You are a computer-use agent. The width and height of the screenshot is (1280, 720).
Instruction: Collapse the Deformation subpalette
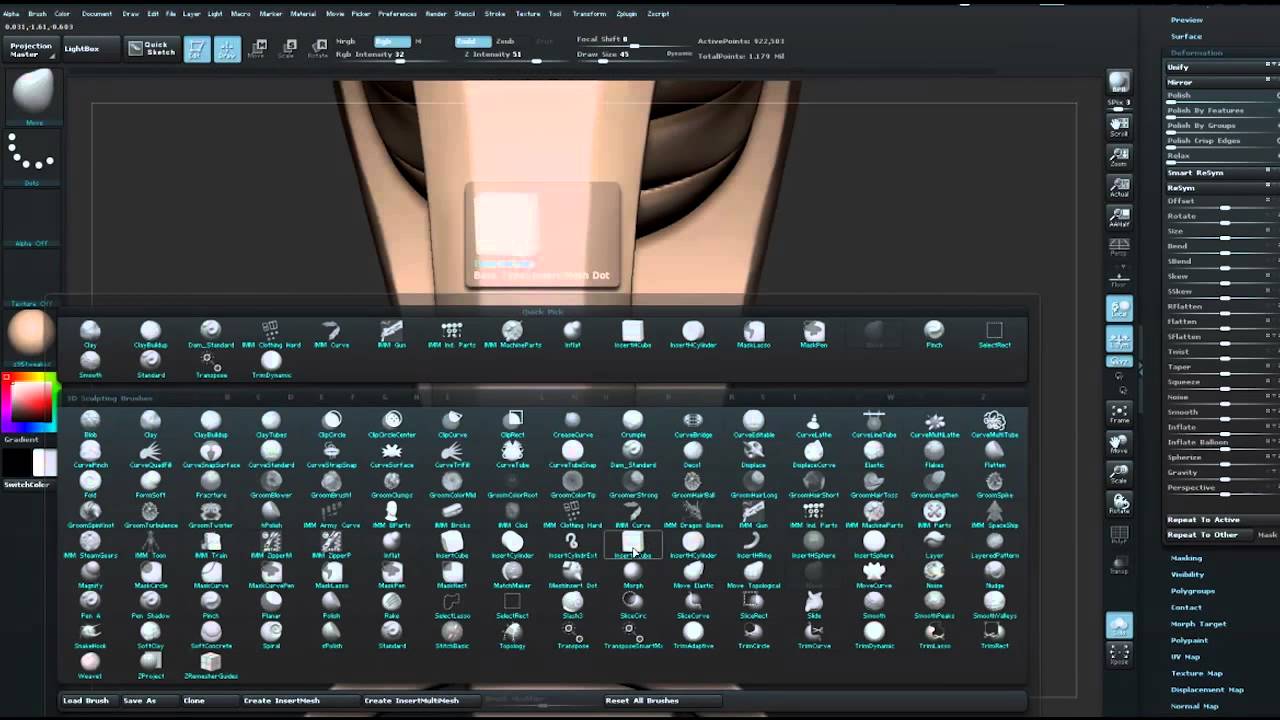[x=1196, y=52]
